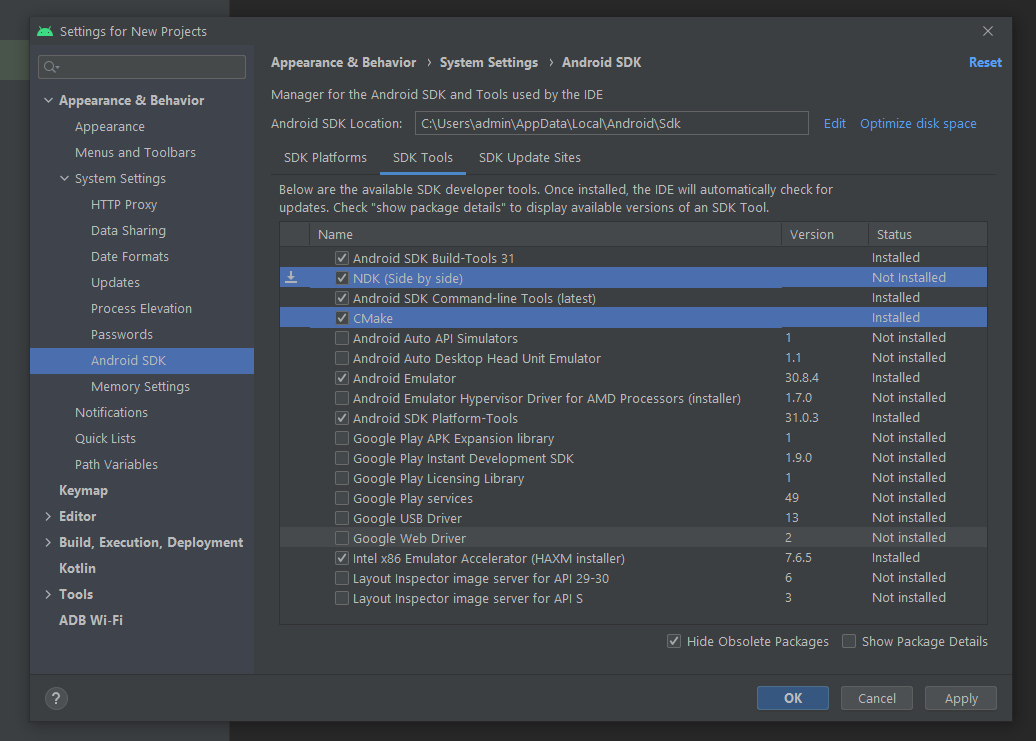Uncheck Android SDK Build-Tools 31 checkbox
The image size is (1036, 741).
[x=342, y=258]
